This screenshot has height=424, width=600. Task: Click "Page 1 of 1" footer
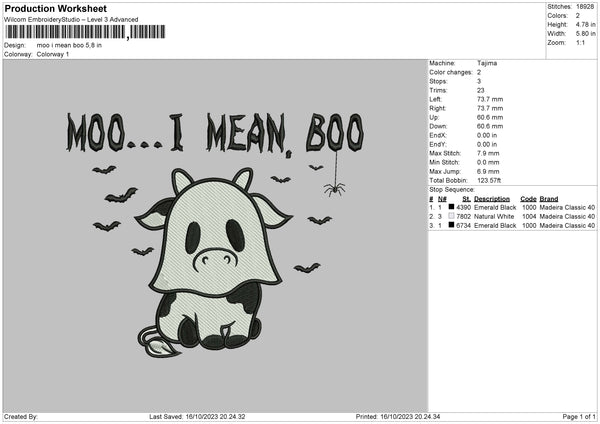point(579,417)
